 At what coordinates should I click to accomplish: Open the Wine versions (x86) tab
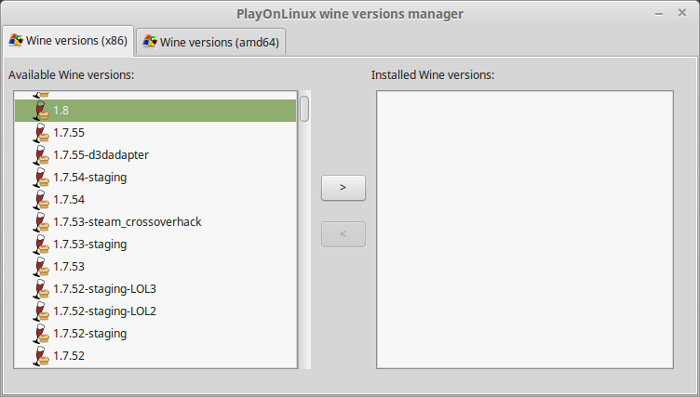click(x=68, y=40)
